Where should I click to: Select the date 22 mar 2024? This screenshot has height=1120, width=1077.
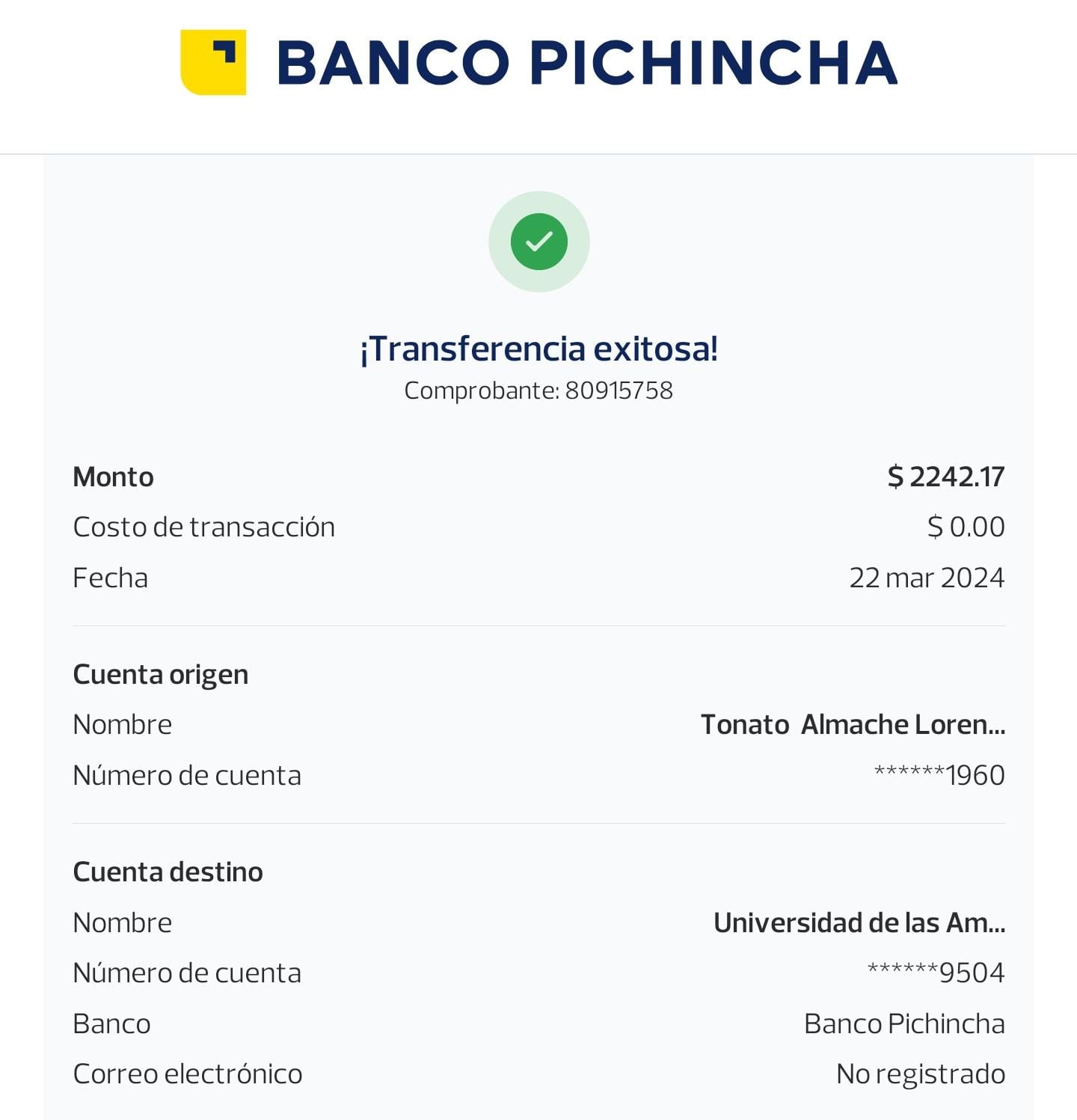tap(926, 578)
